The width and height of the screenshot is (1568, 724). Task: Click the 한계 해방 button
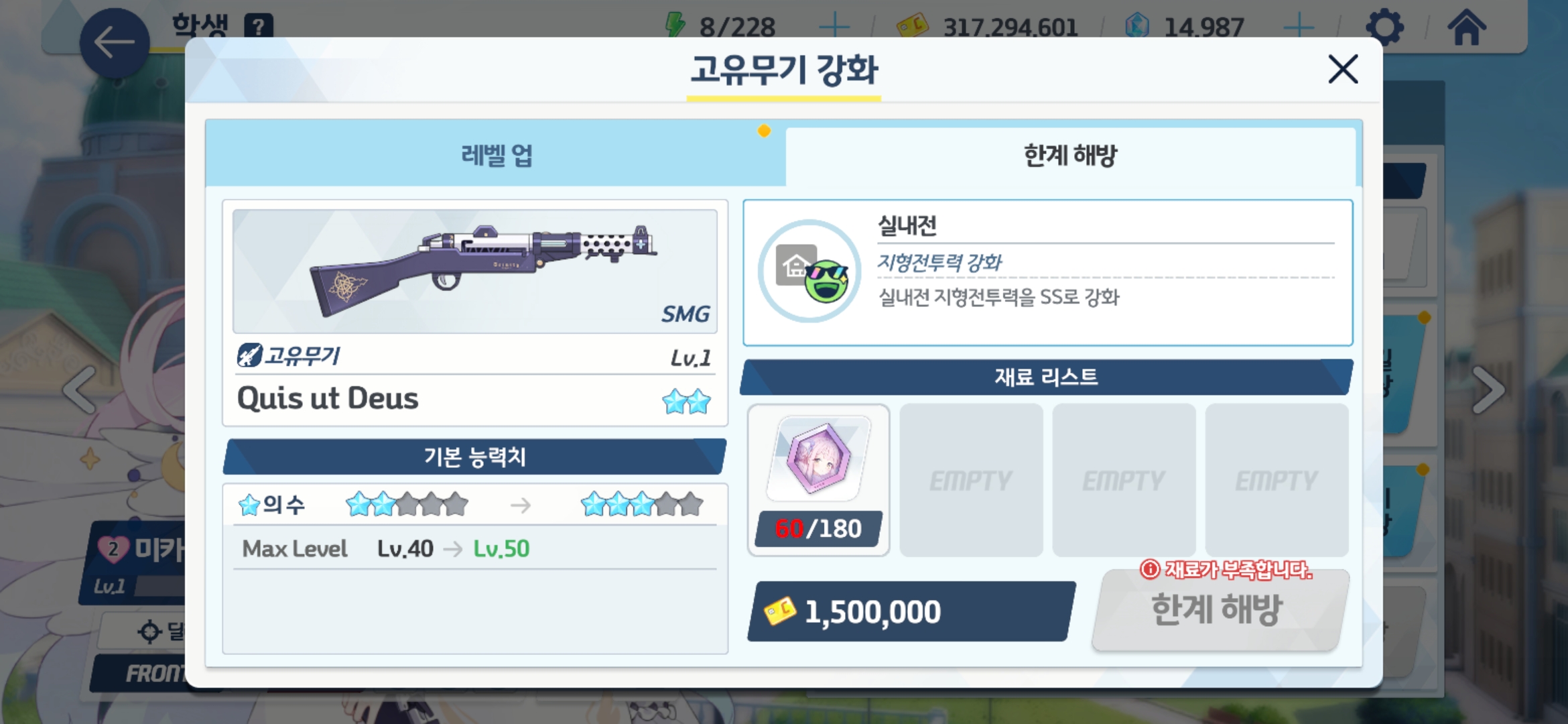(x=1216, y=610)
